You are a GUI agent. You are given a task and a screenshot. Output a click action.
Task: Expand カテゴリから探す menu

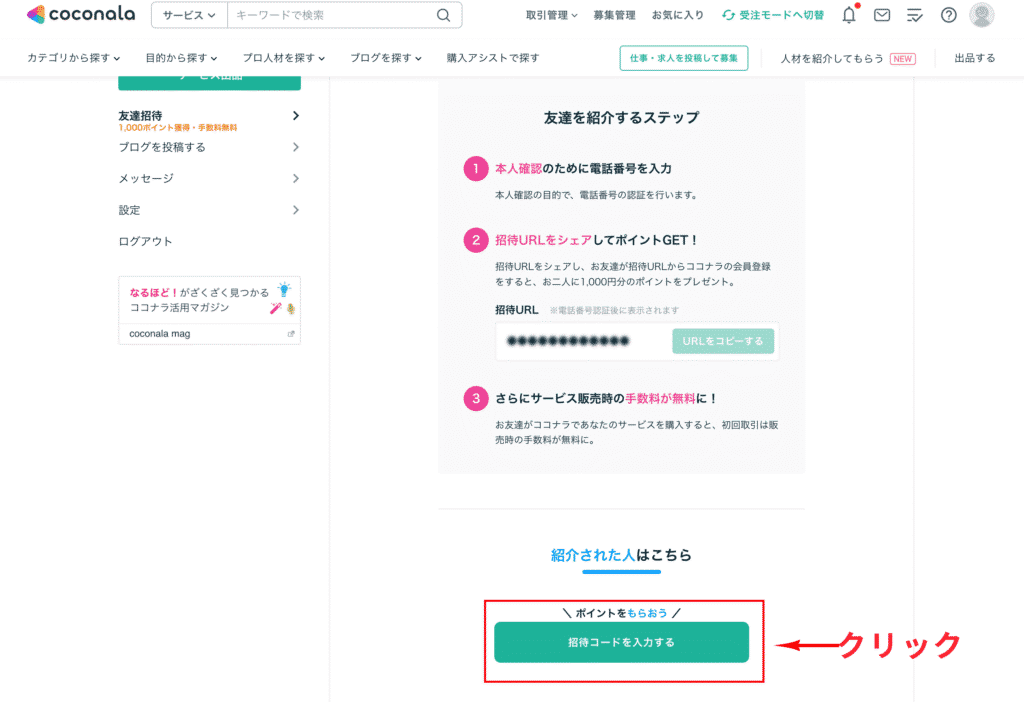point(74,58)
